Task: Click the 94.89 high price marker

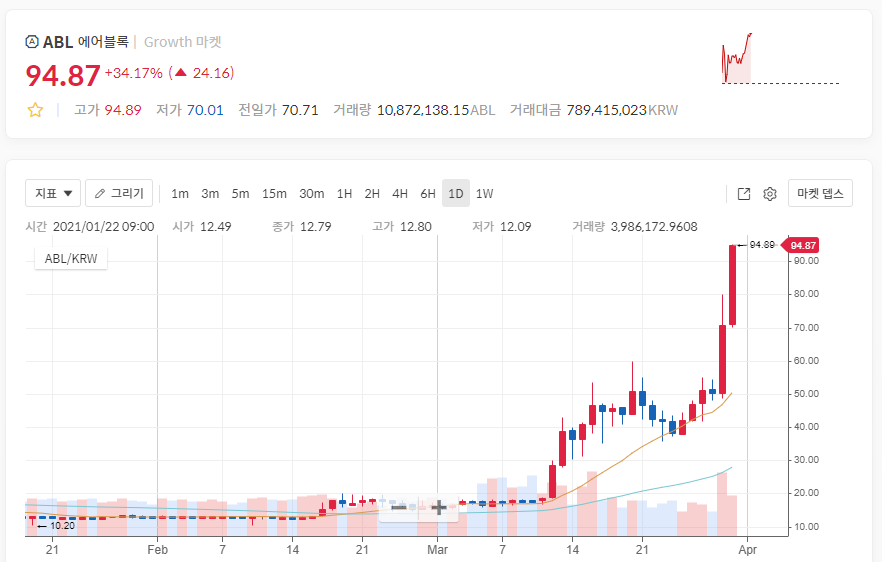Action: 757,245
